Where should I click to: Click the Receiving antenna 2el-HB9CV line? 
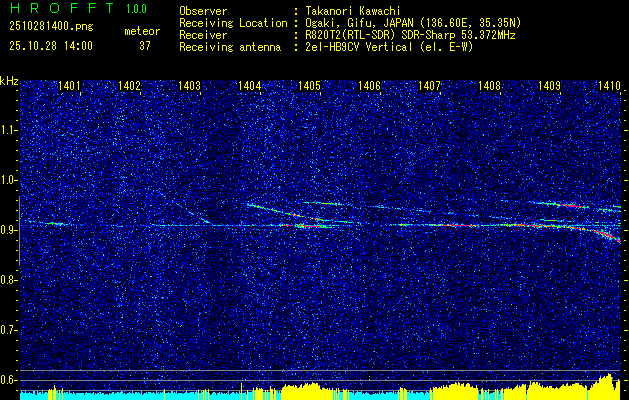389,47
